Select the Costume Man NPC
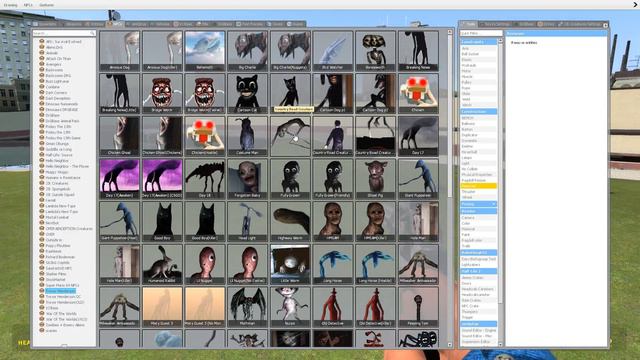The image size is (640, 360). (247, 136)
